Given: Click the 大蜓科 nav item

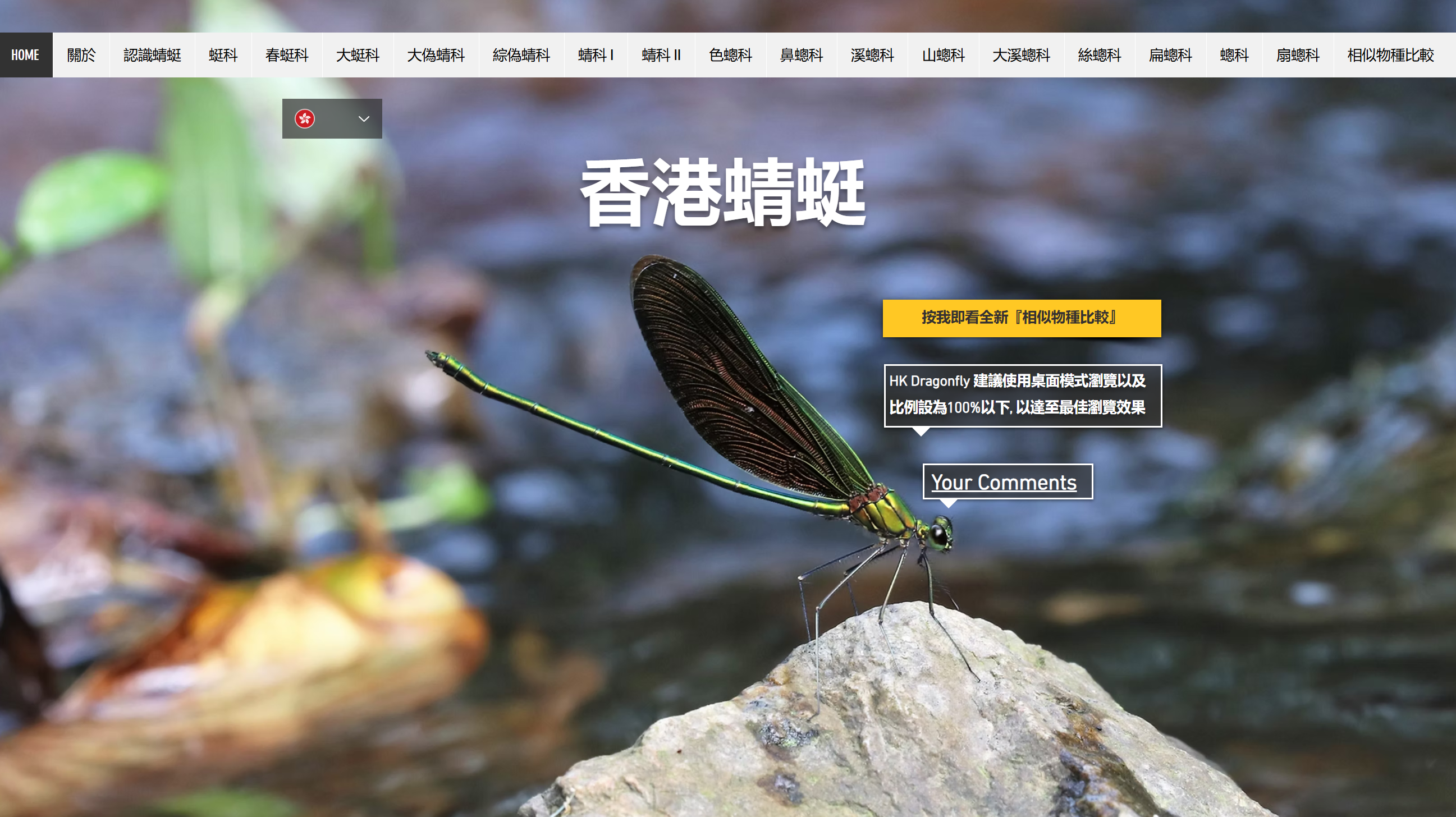Looking at the screenshot, I should tap(358, 55).
